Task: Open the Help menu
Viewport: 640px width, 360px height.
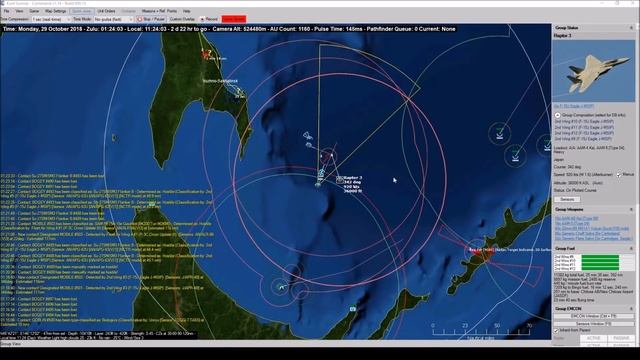Action: [x=187, y=11]
